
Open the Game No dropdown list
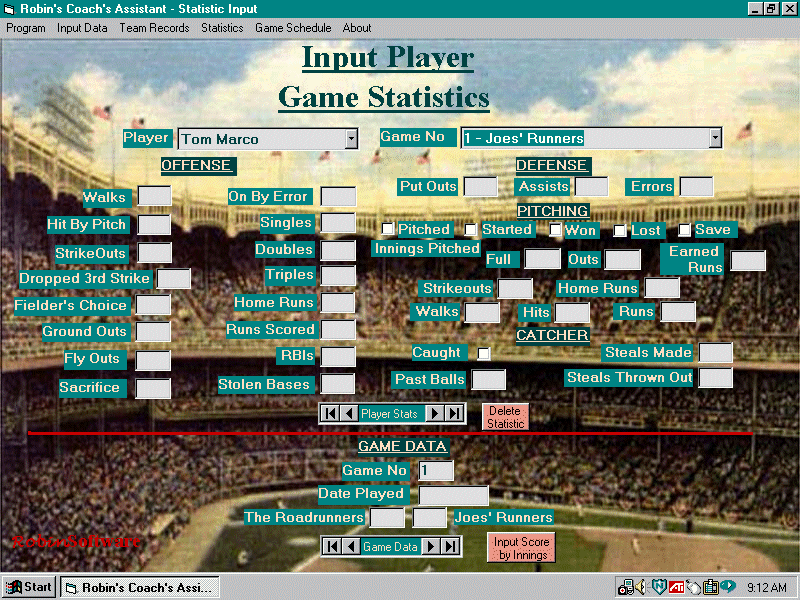click(x=714, y=138)
